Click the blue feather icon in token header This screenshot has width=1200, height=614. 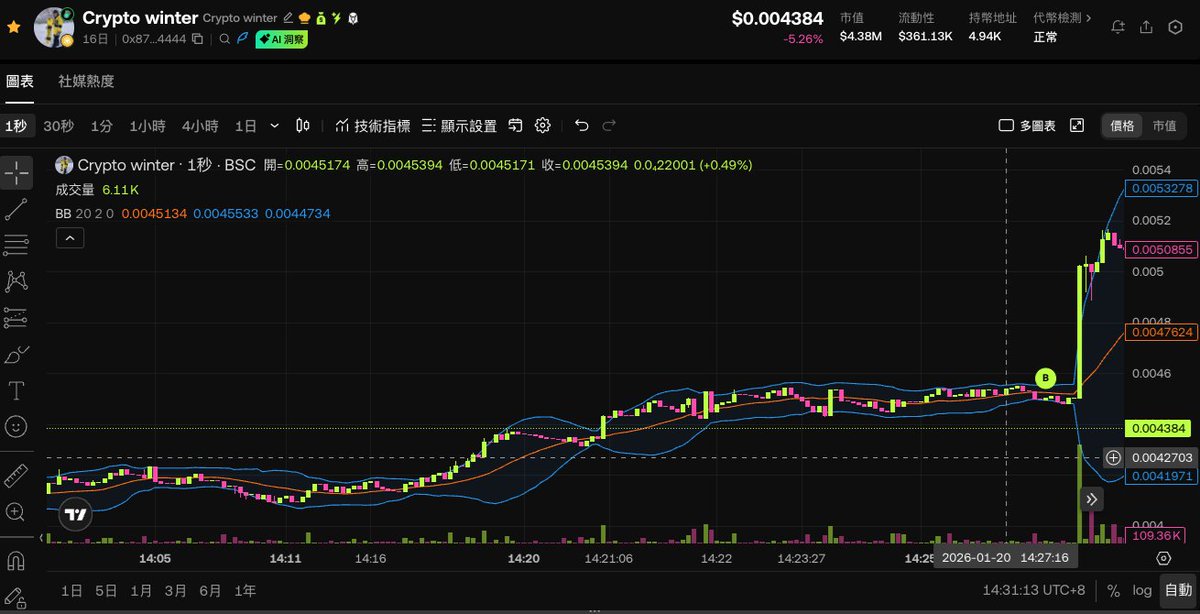242,39
